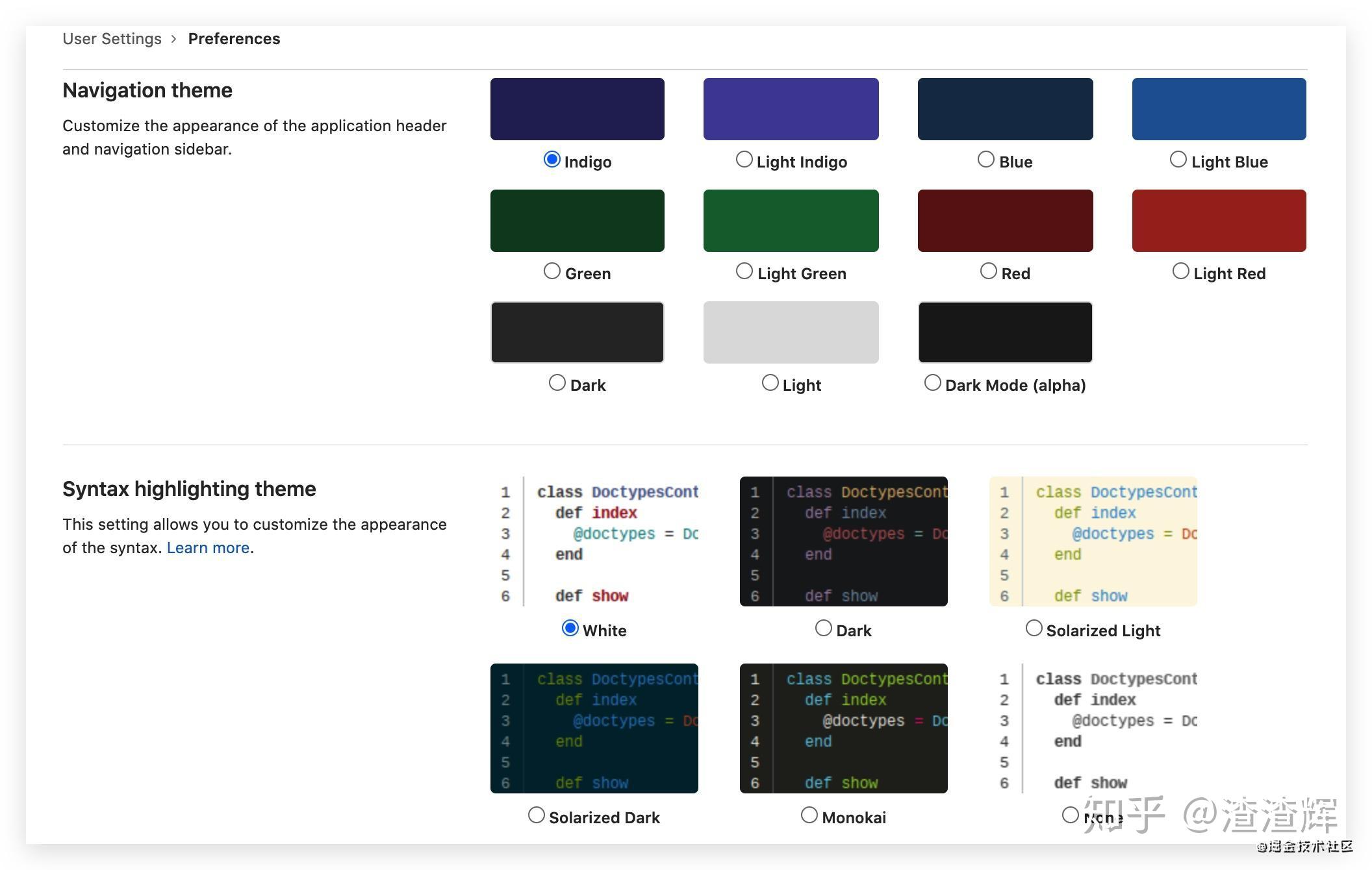Viewport: 1372px width, 870px height.
Task: Enable the Dark navigation theme
Action: [x=557, y=382]
